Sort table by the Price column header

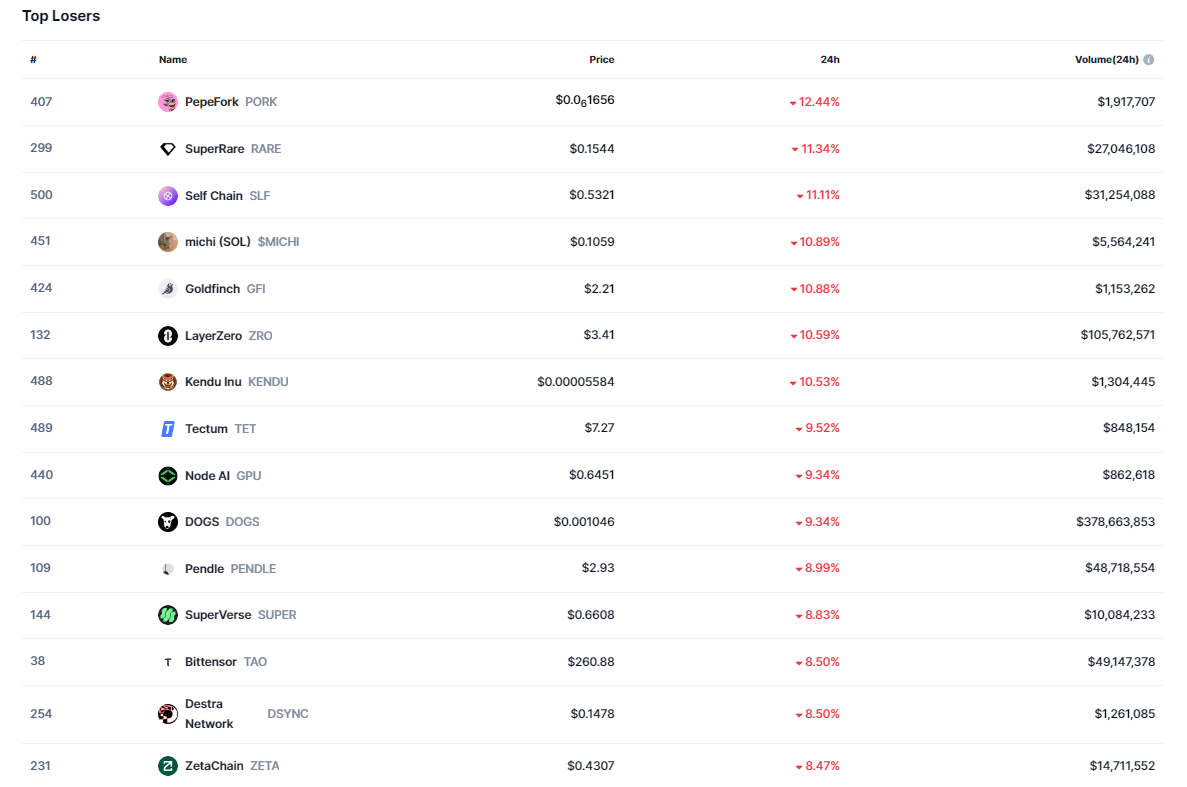tap(601, 60)
